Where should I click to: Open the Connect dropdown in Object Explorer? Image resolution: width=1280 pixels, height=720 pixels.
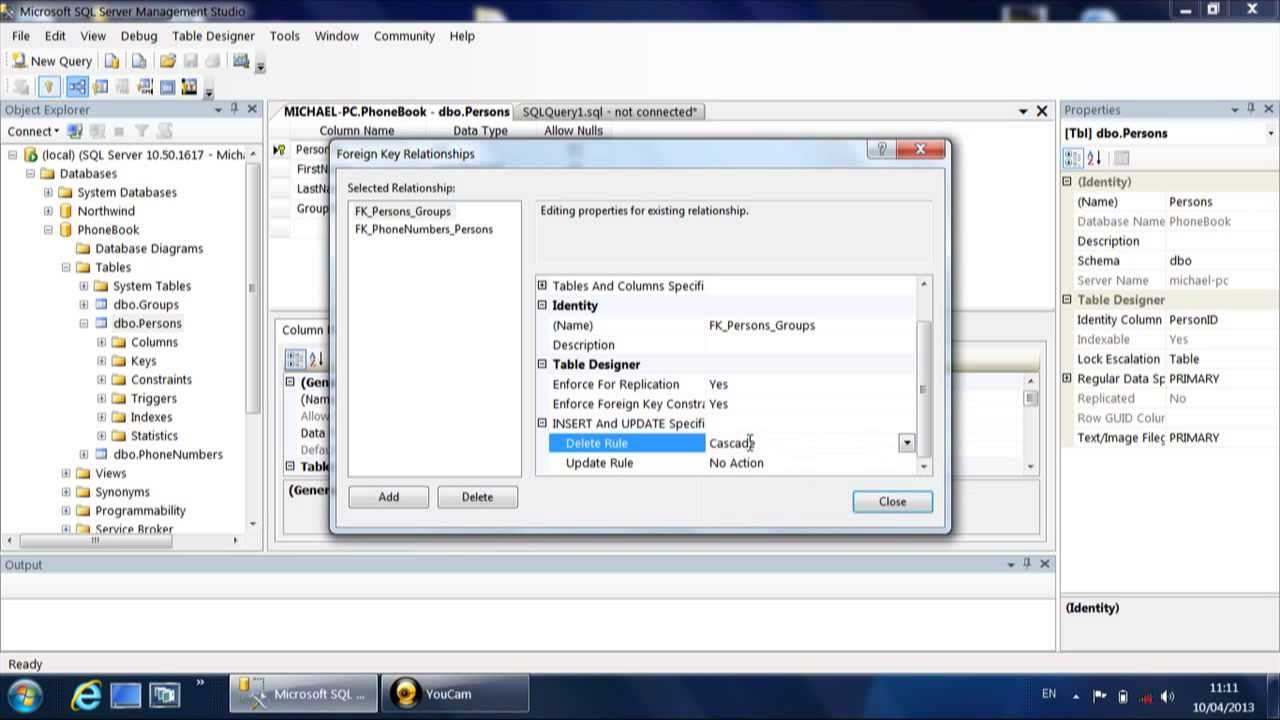(33, 131)
